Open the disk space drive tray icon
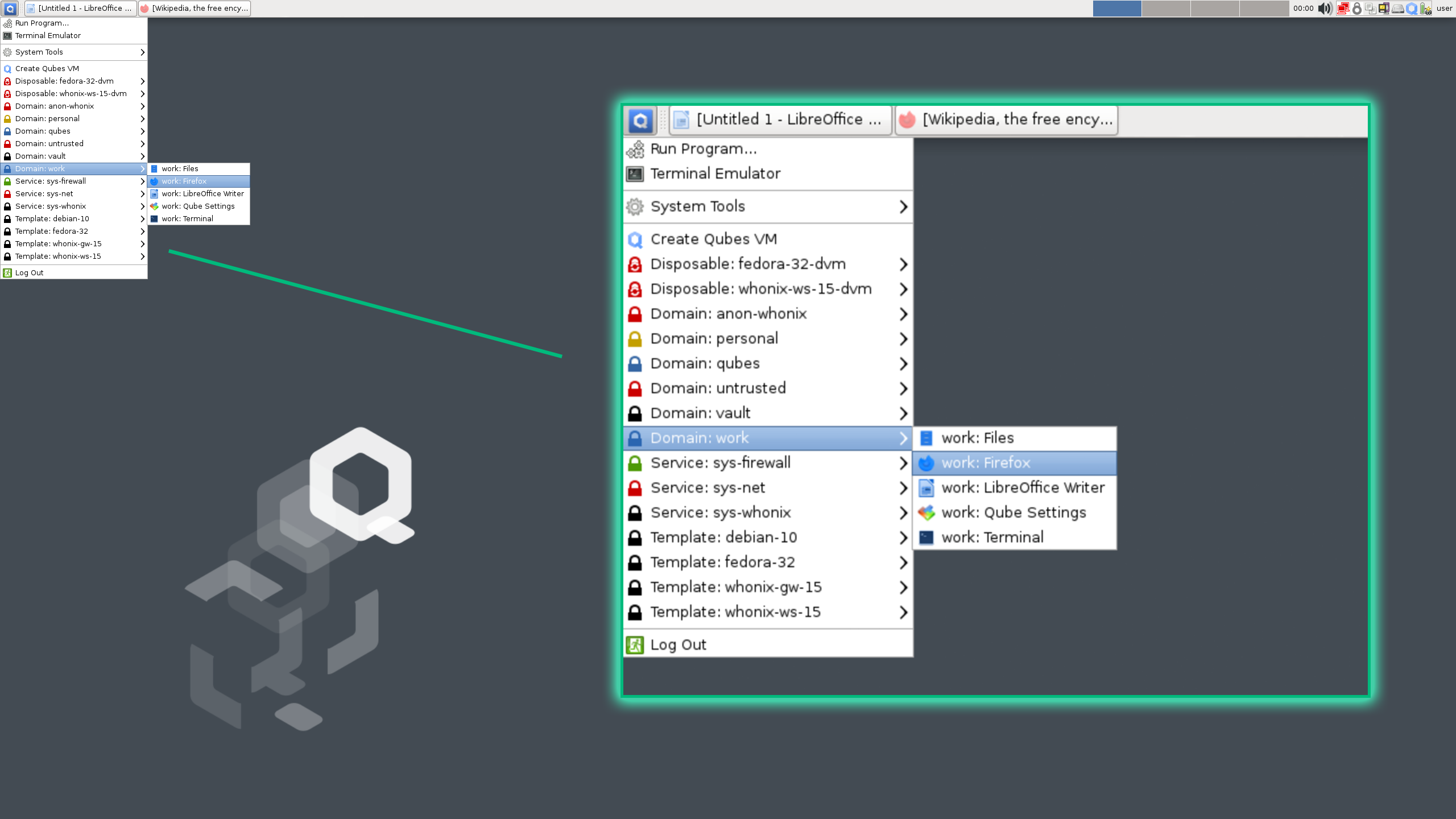Image resolution: width=1456 pixels, height=819 pixels. (1397, 9)
